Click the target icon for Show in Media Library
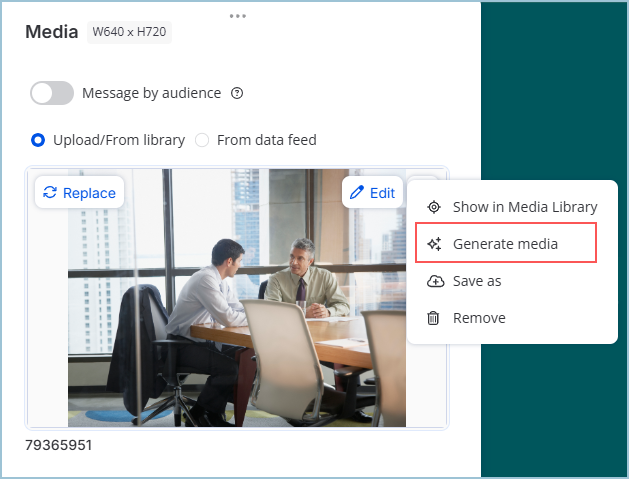 point(434,207)
